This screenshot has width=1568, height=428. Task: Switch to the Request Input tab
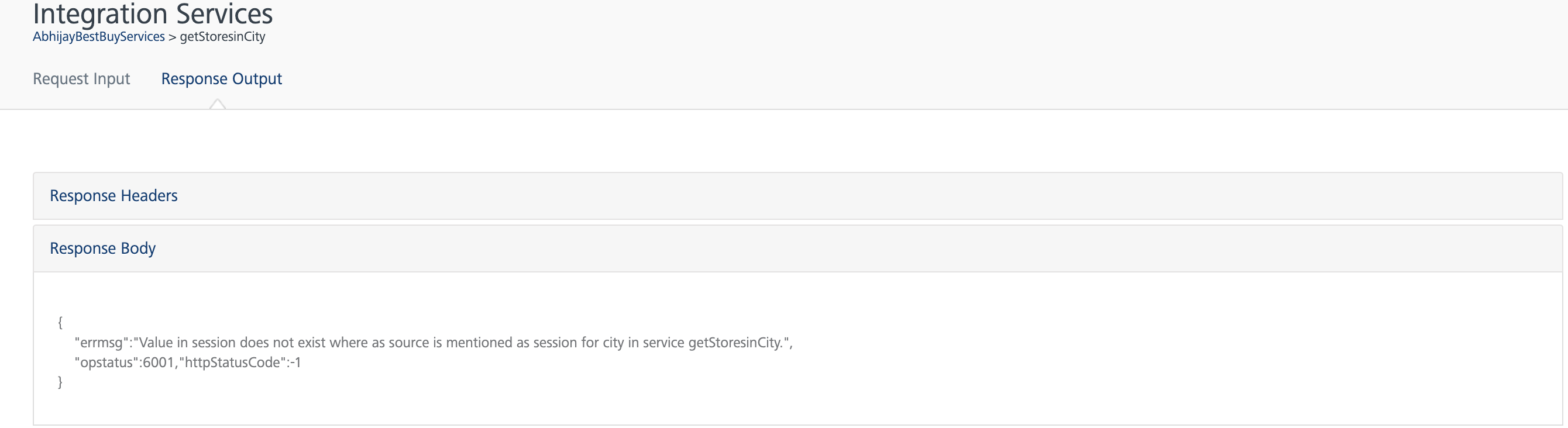tap(81, 79)
